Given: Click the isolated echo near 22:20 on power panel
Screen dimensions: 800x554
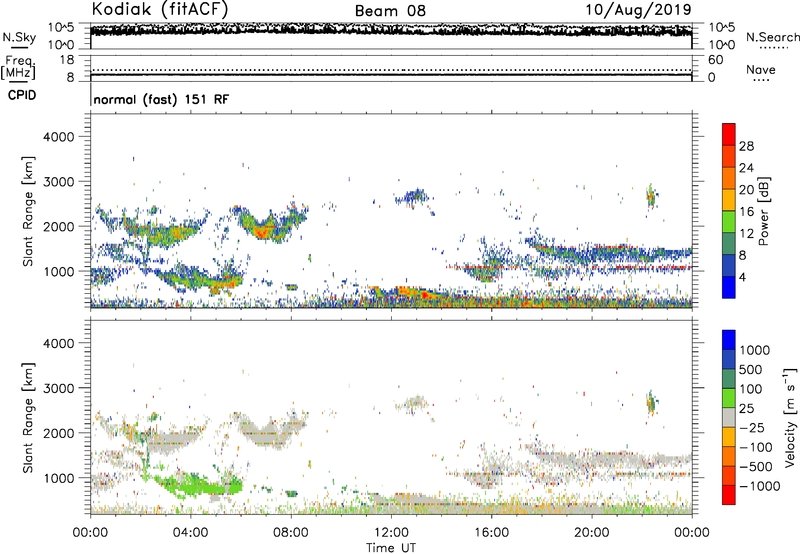Looking at the screenshot, I should pos(651,196).
